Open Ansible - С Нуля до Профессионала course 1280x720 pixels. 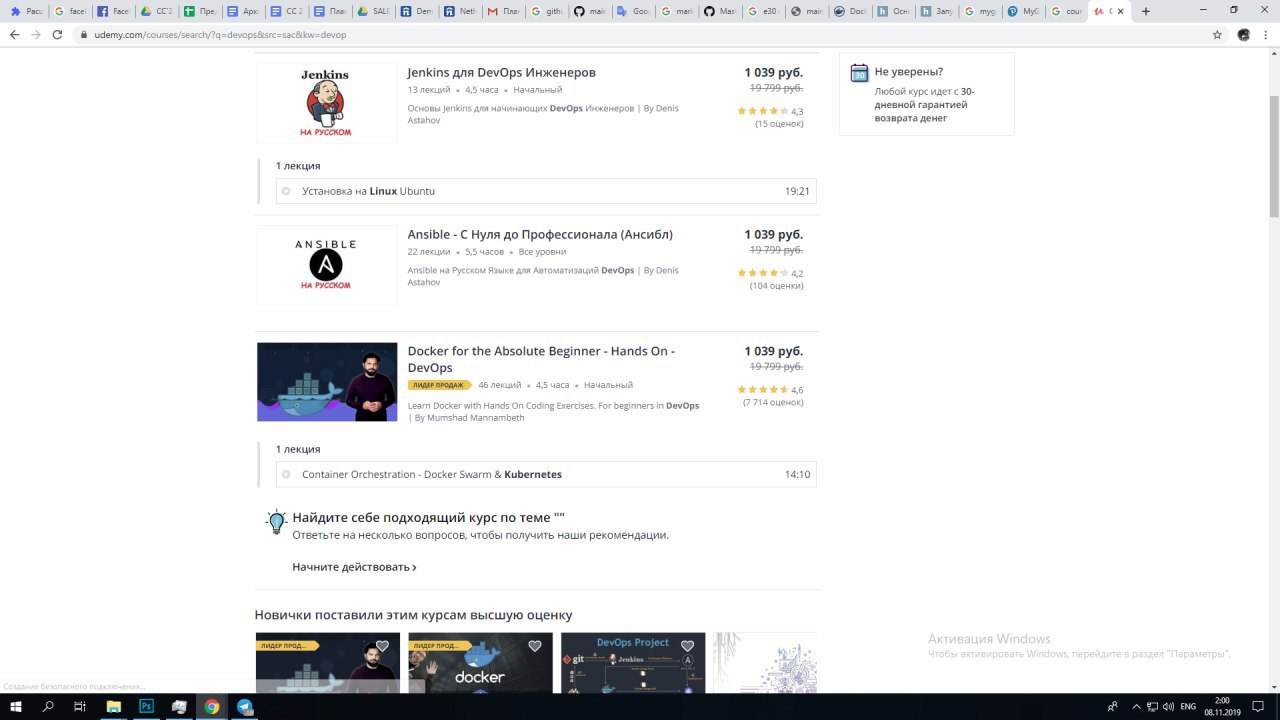coord(540,235)
